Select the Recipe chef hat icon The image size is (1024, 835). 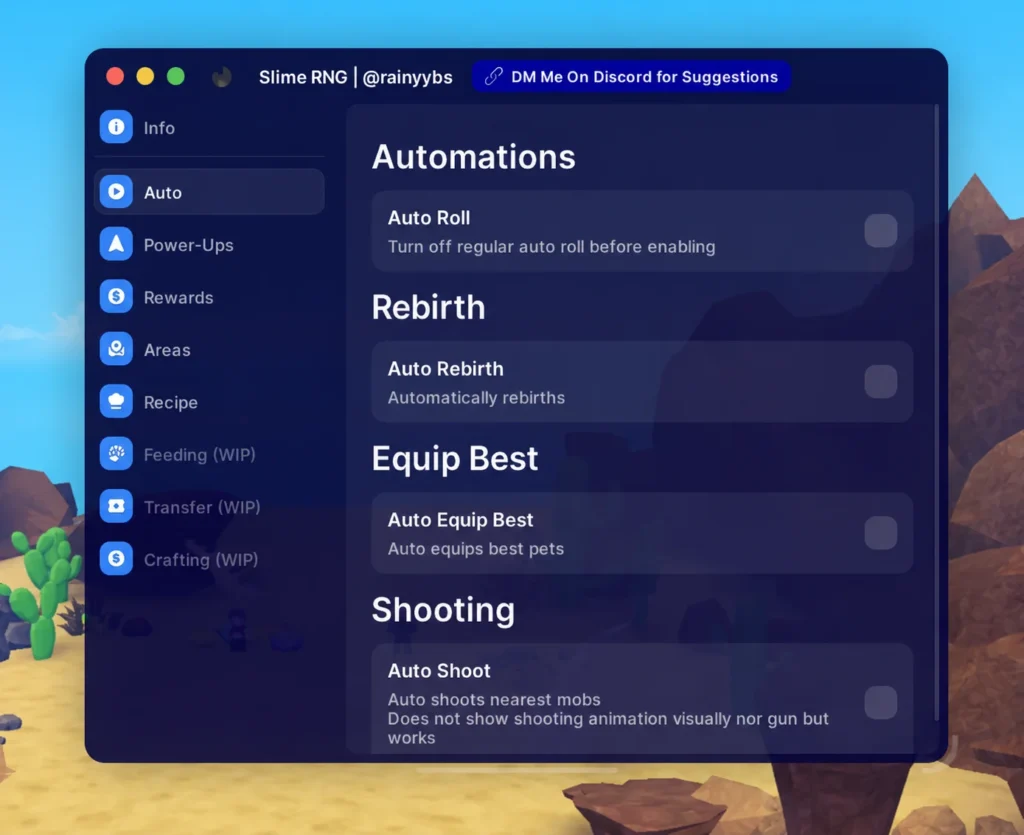click(116, 401)
